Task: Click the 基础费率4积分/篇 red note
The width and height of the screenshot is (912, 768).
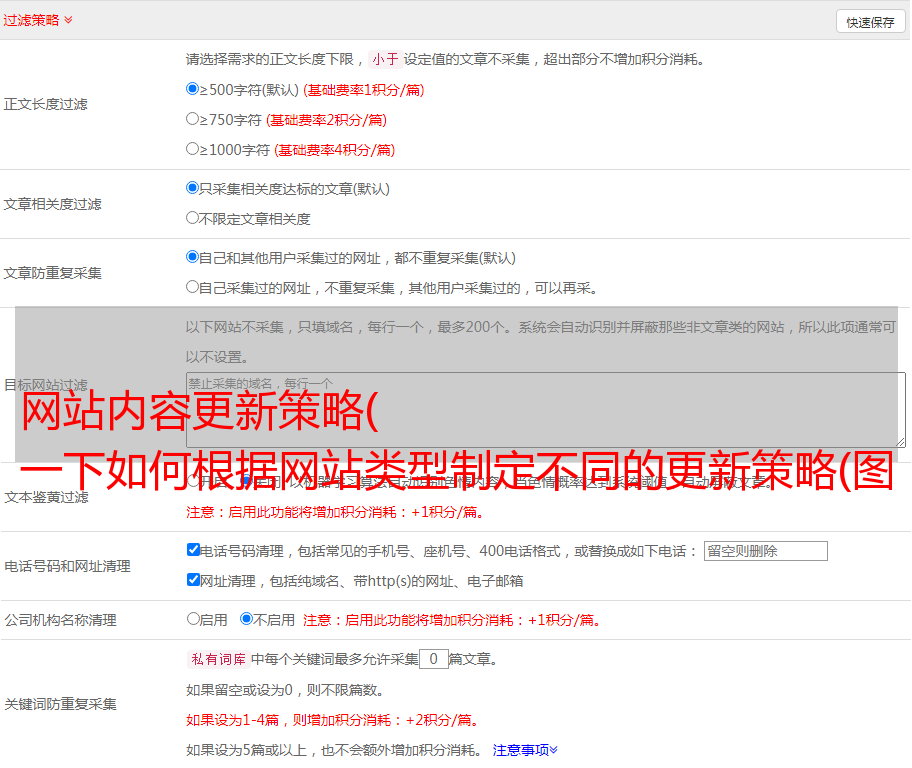Action: (334, 150)
